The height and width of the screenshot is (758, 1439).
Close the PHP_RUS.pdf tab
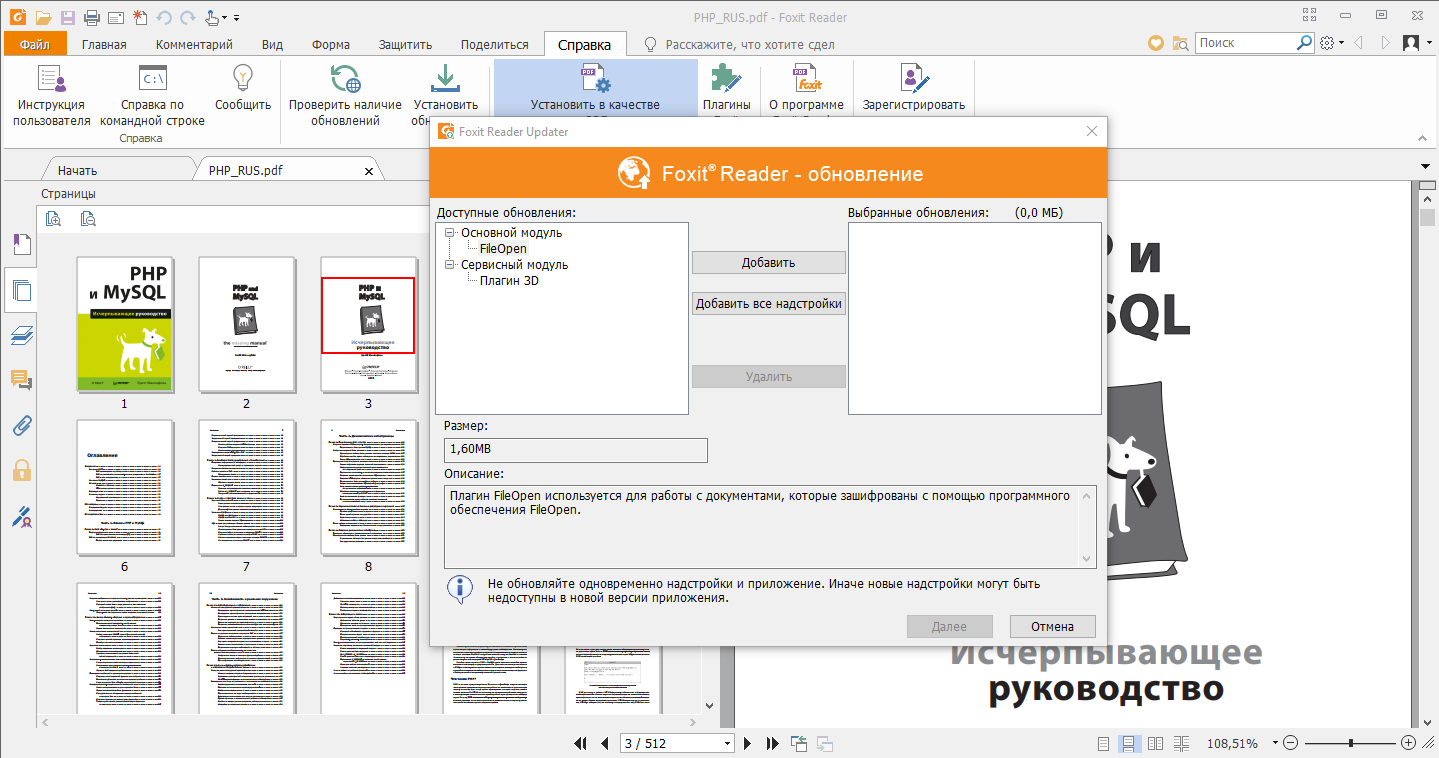point(369,171)
